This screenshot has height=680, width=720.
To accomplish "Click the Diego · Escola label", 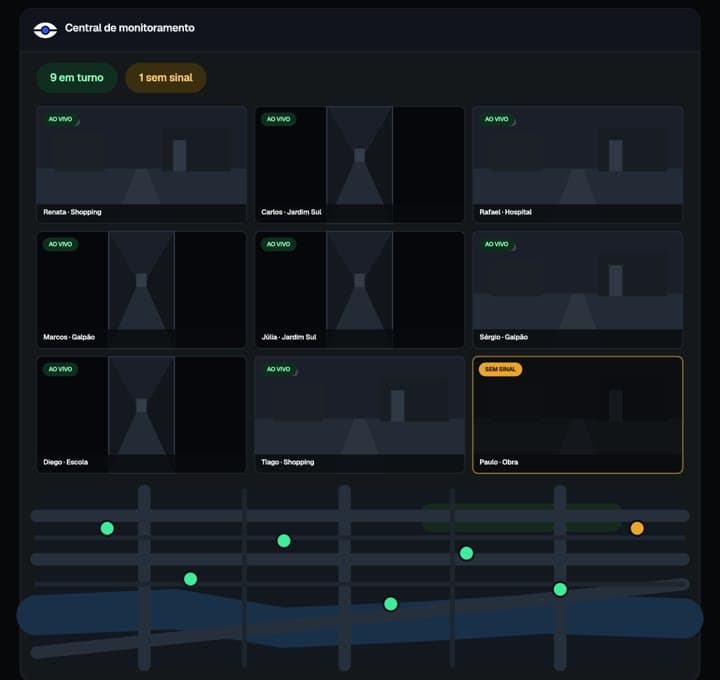I will (x=66, y=462).
